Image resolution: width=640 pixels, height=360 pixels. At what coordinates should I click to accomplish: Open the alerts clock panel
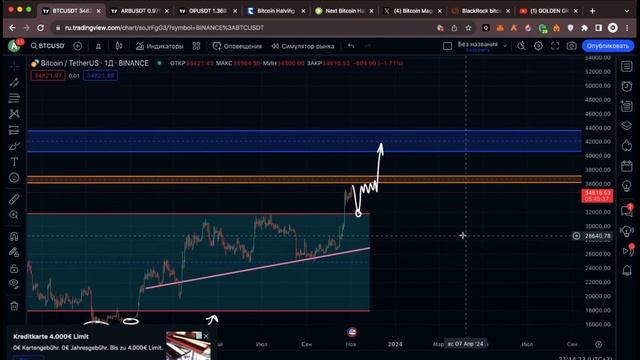pos(627,86)
